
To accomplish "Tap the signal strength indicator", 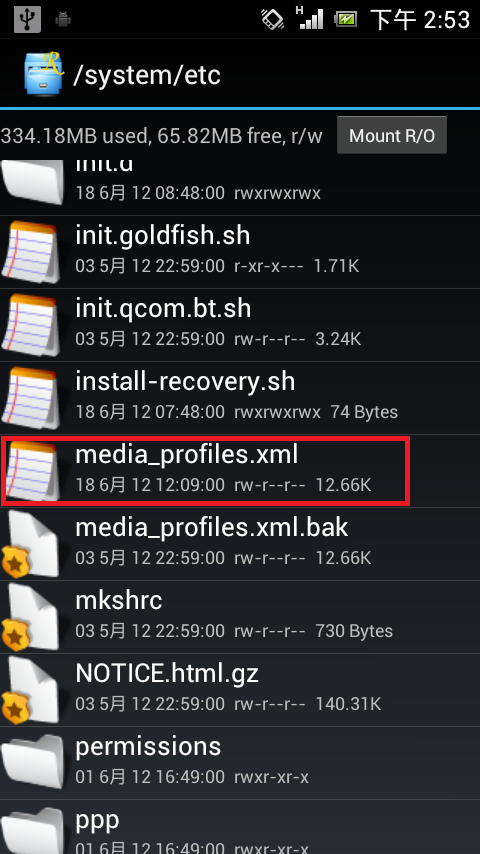I will pos(309,17).
